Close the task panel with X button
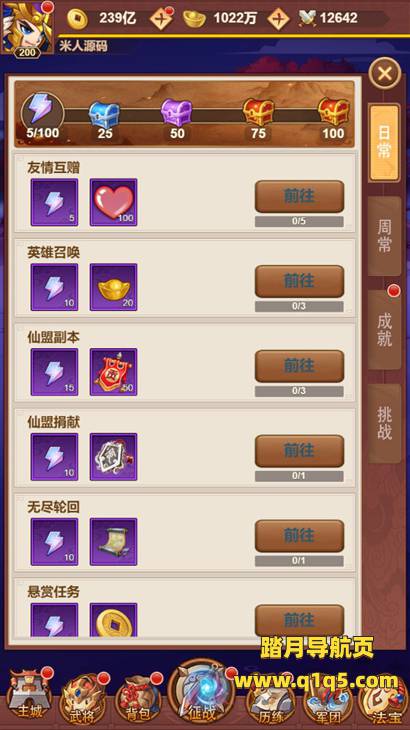Image resolution: width=410 pixels, height=730 pixels. pos(385,73)
